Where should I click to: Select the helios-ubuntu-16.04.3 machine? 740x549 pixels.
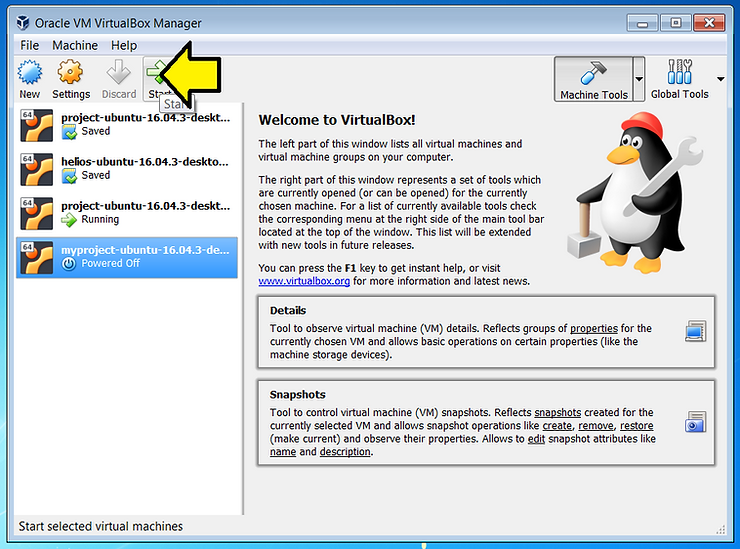(127, 169)
